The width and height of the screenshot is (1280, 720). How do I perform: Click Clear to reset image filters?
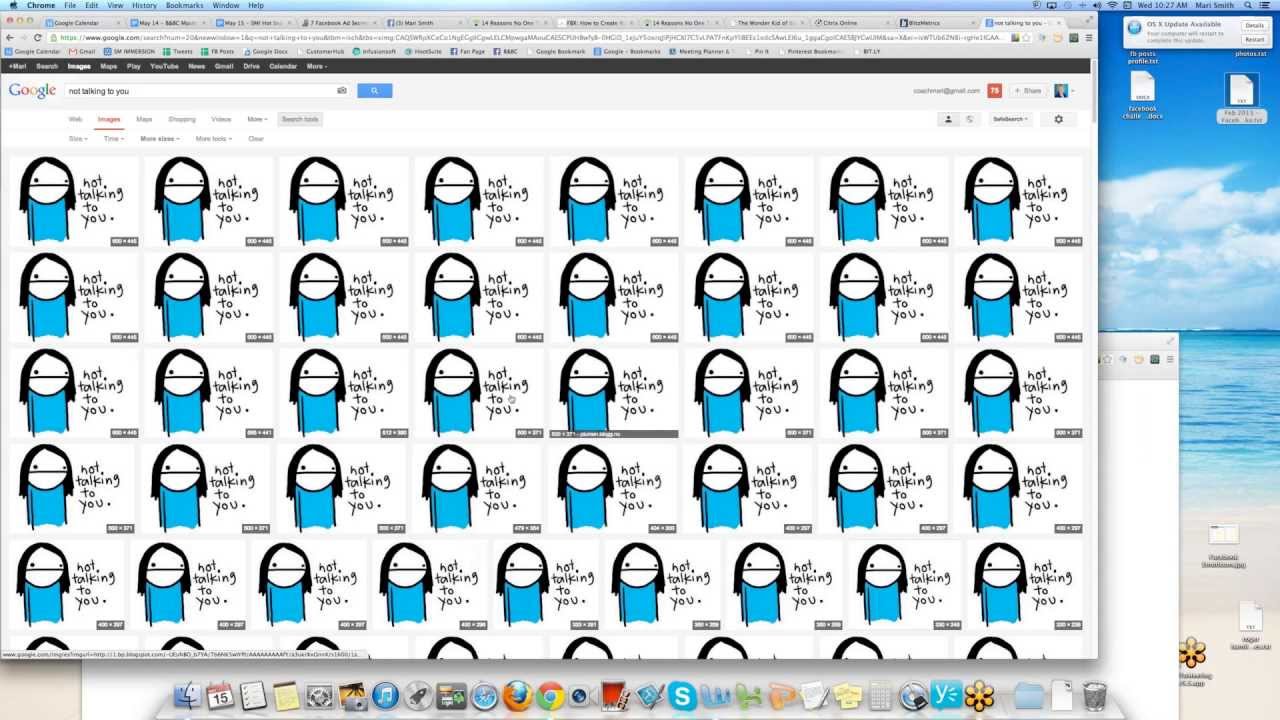pyautogui.click(x=256, y=139)
